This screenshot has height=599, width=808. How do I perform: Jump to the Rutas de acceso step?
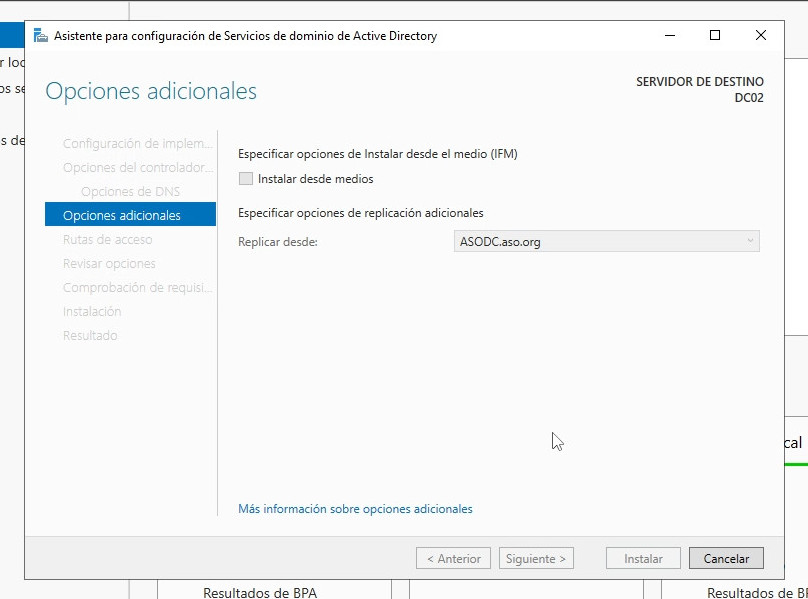pos(107,239)
